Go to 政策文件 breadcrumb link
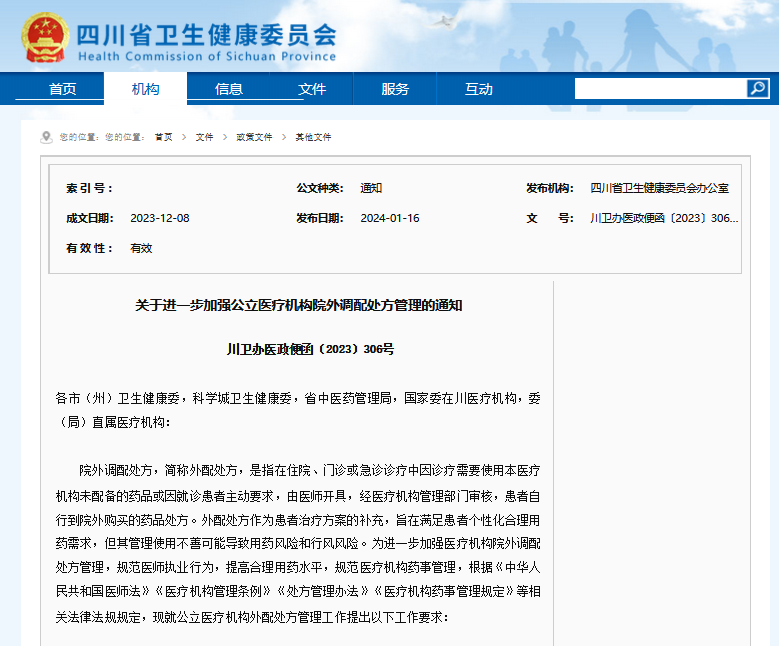This screenshot has width=779, height=646. tap(254, 137)
